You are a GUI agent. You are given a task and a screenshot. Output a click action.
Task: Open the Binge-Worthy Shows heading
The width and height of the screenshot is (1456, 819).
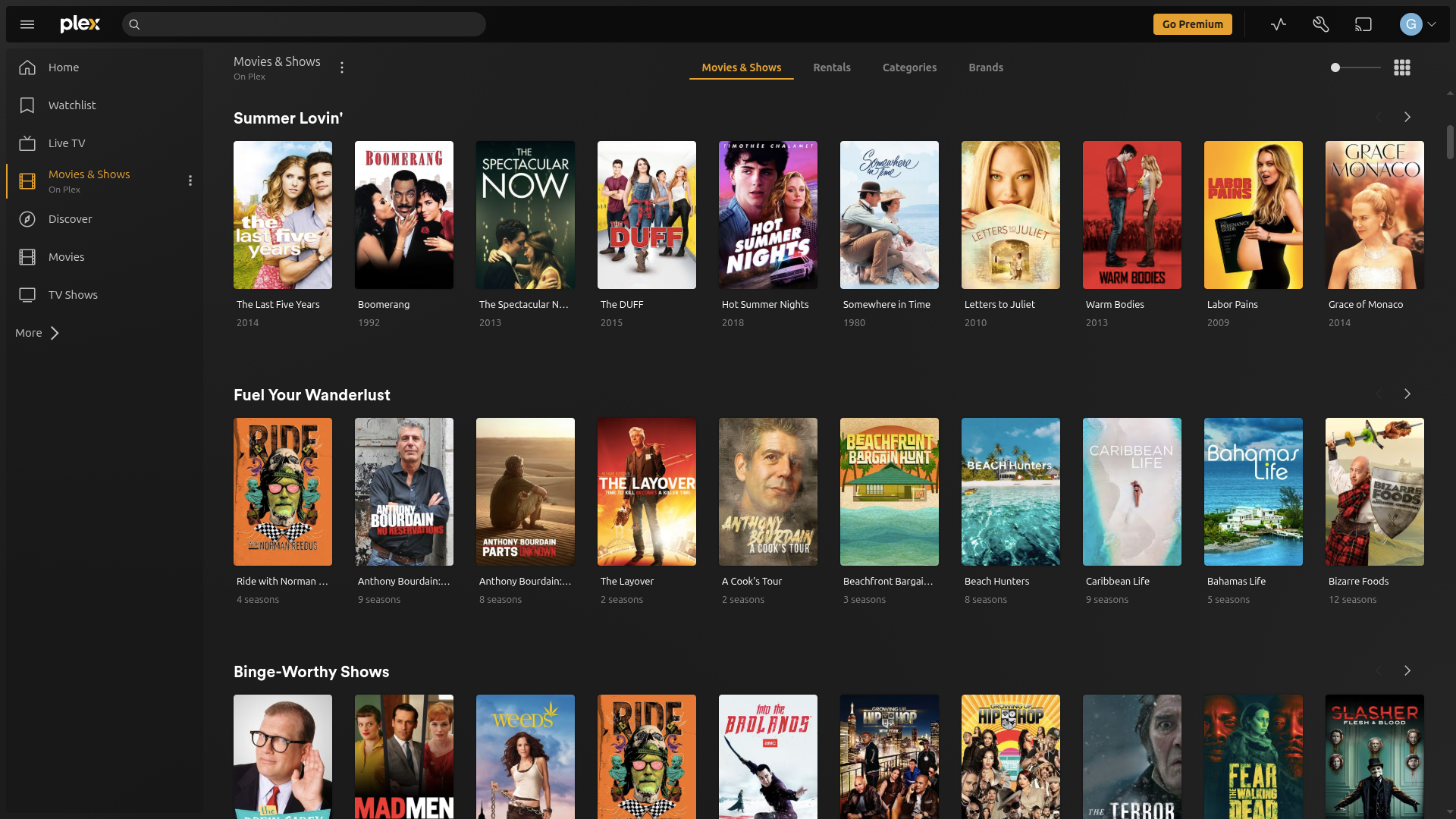(x=311, y=671)
